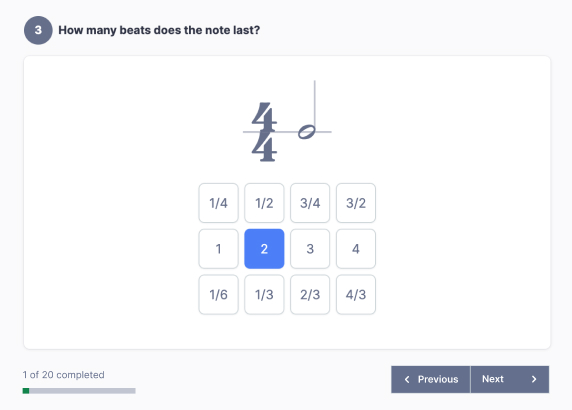Choose 1 beat as the answer
This screenshot has width=572, height=410.
pos(218,249)
